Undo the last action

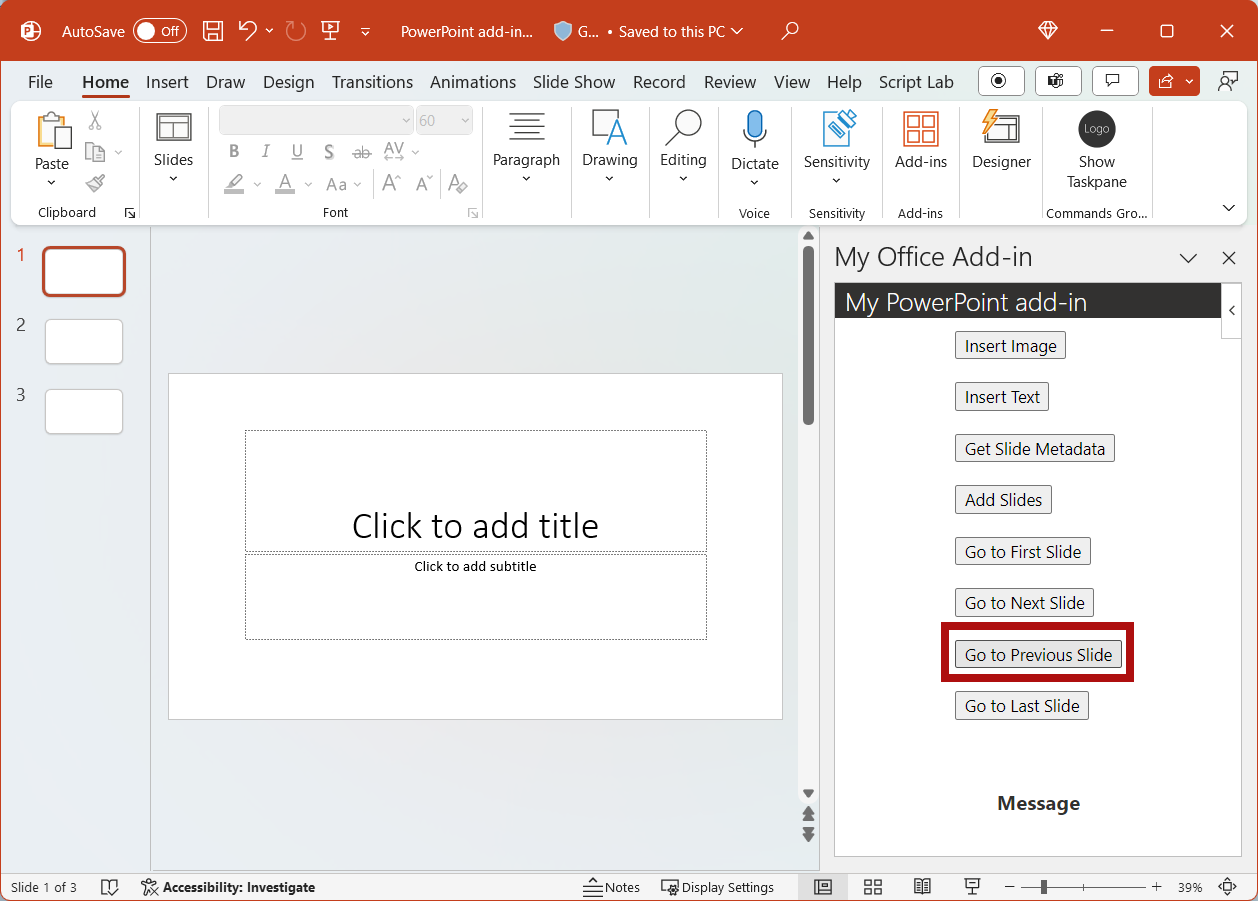[247, 31]
